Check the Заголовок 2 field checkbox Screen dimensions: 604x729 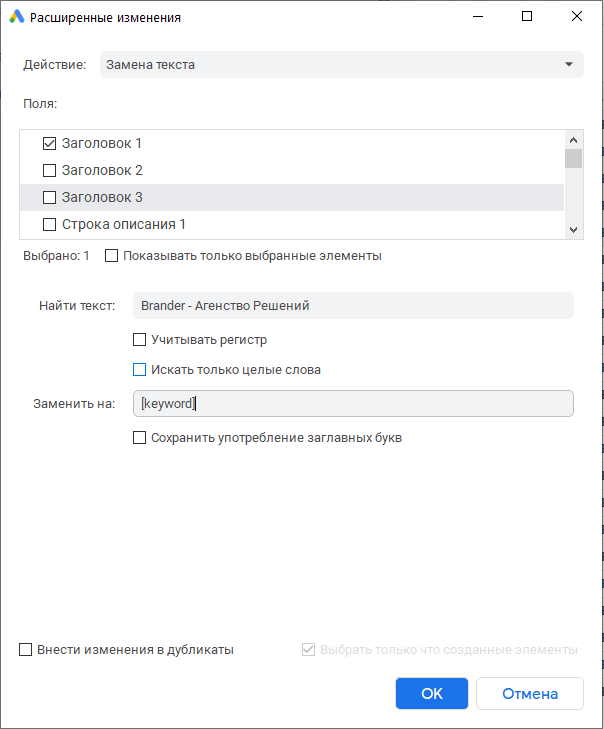(x=49, y=170)
